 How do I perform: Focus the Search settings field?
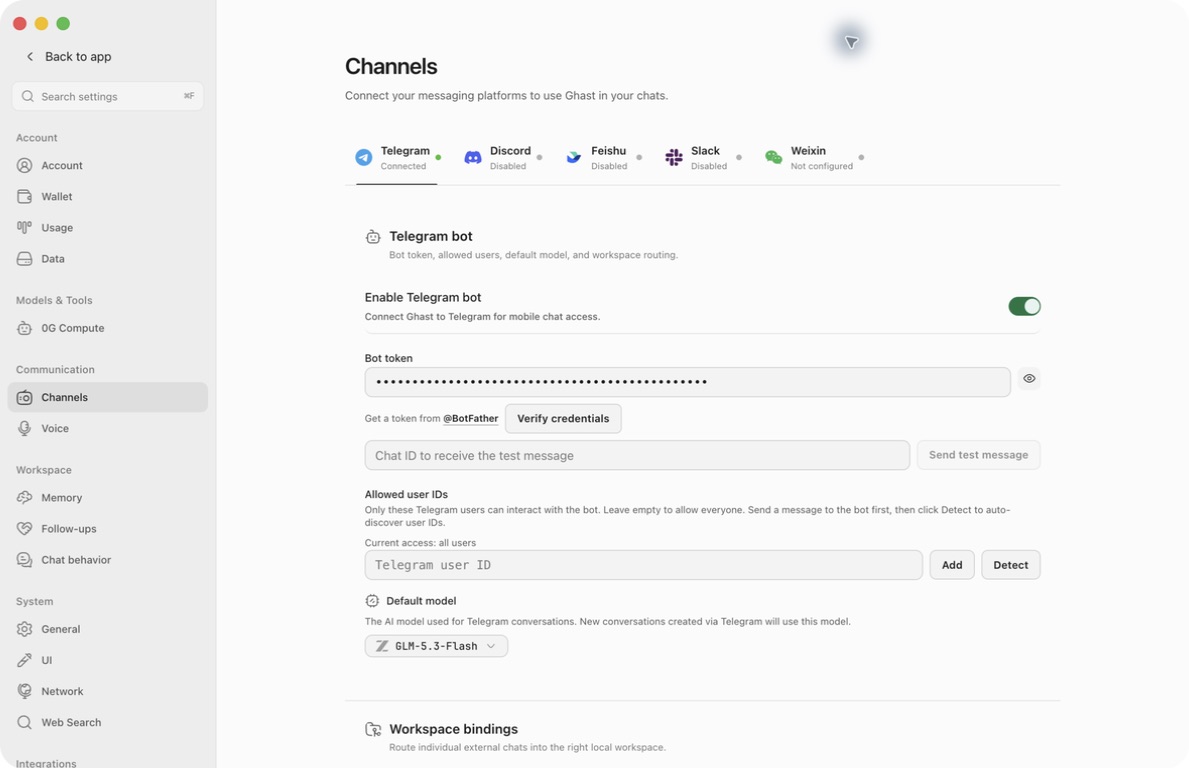(108, 96)
